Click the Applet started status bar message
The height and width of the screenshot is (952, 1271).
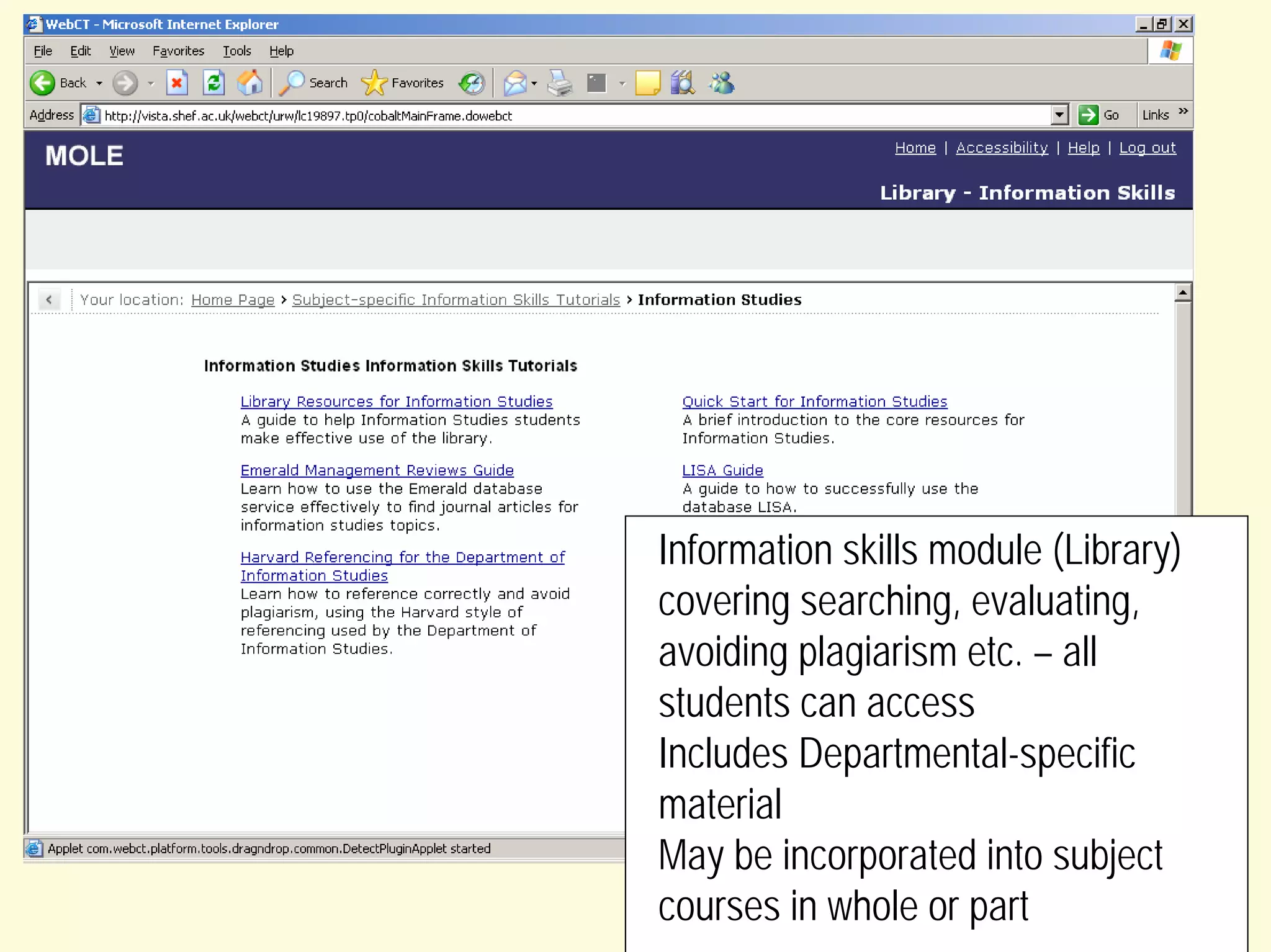269,848
